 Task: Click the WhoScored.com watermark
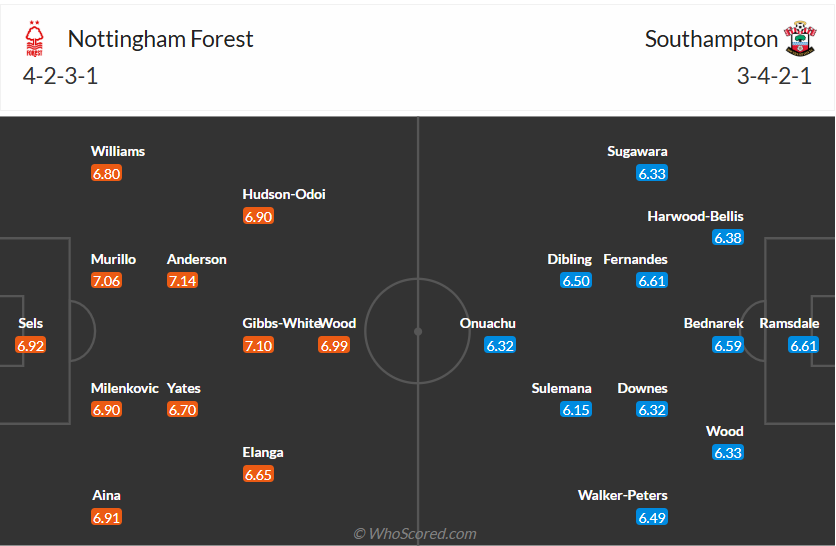click(x=415, y=534)
